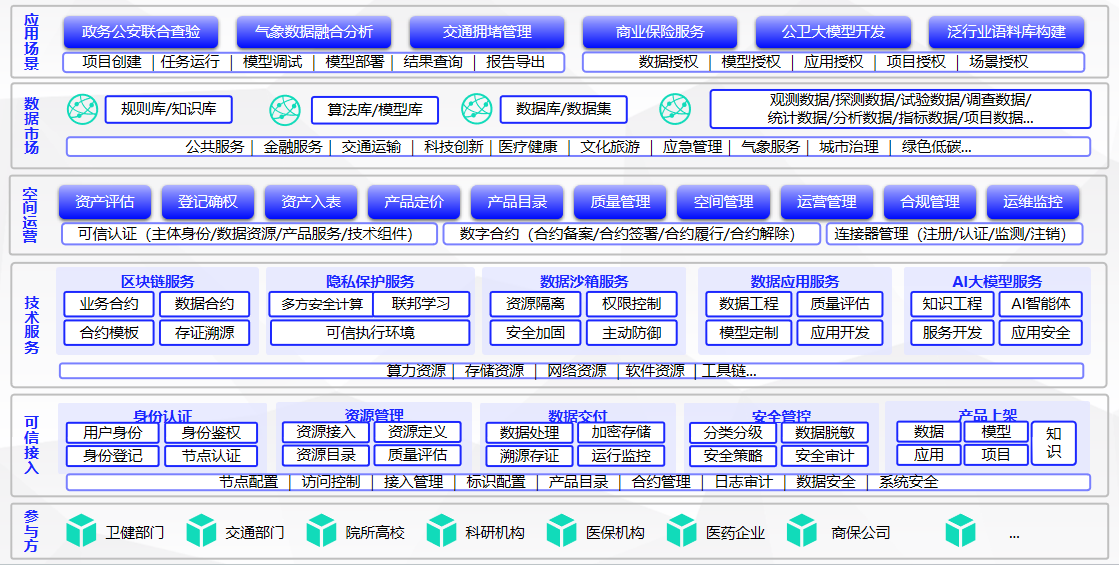The height and width of the screenshot is (565, 1119).
Task: Click the cube icon next to 院所高校
Action: 321,531
